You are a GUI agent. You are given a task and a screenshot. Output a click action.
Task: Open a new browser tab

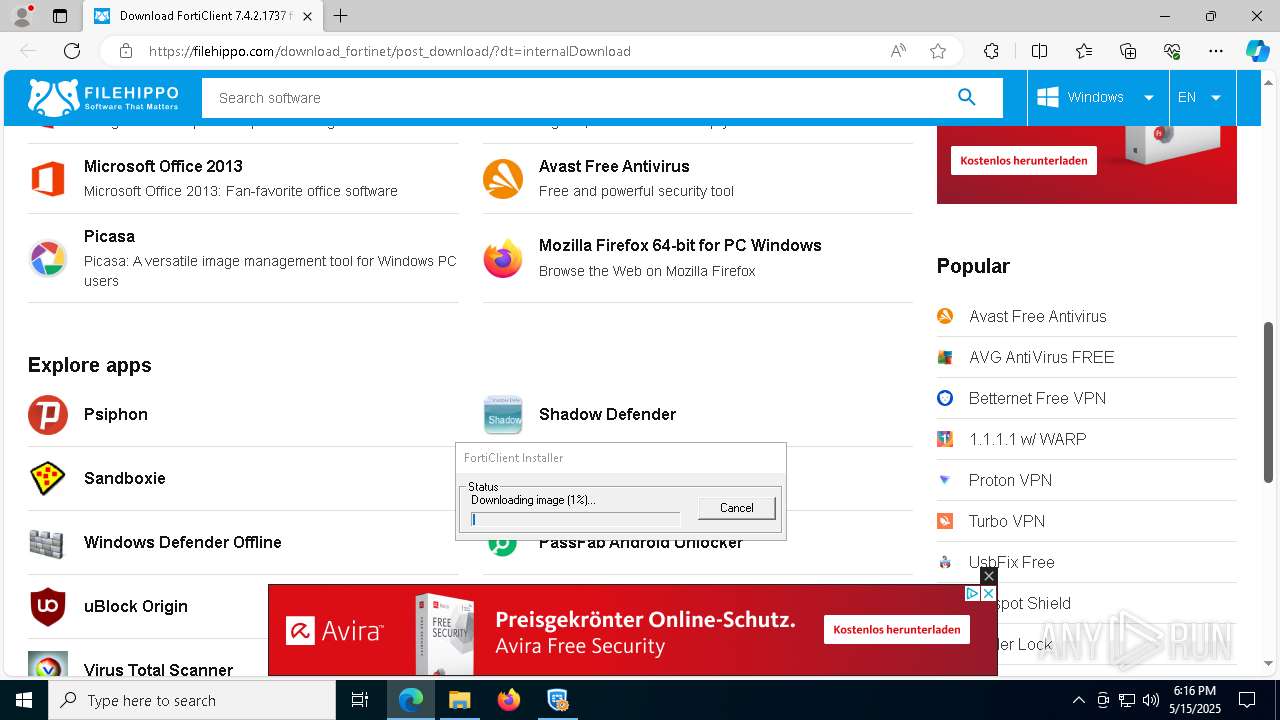341,16
